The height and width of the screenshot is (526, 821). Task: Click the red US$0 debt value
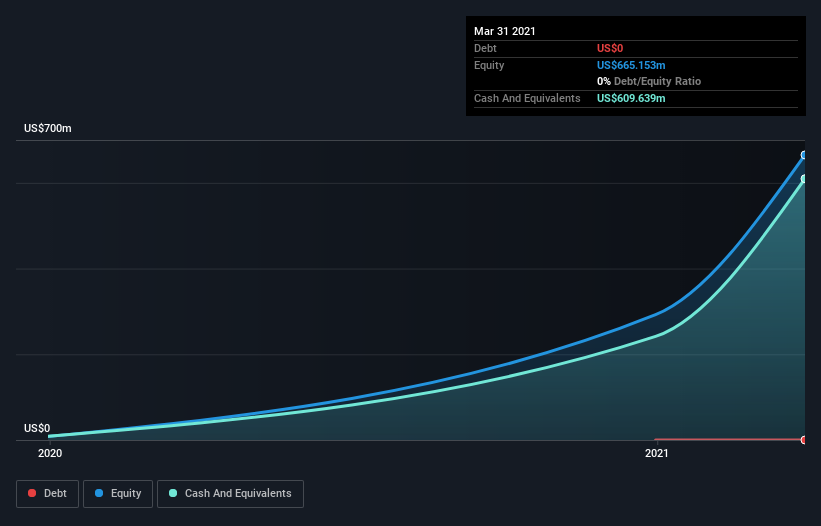click(610, 48)
